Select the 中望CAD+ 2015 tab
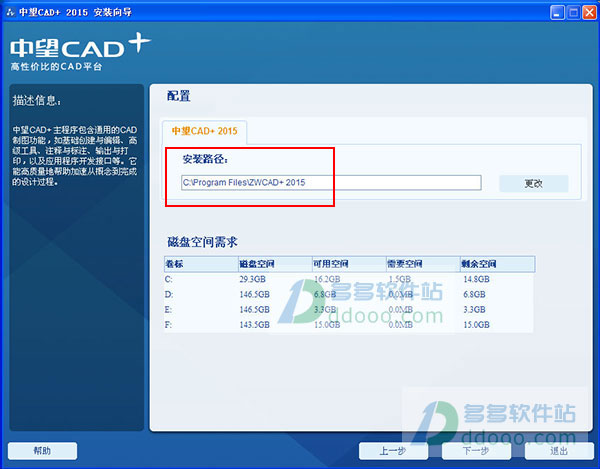Viewport: 600px width, 469px height. coord(205,131)
